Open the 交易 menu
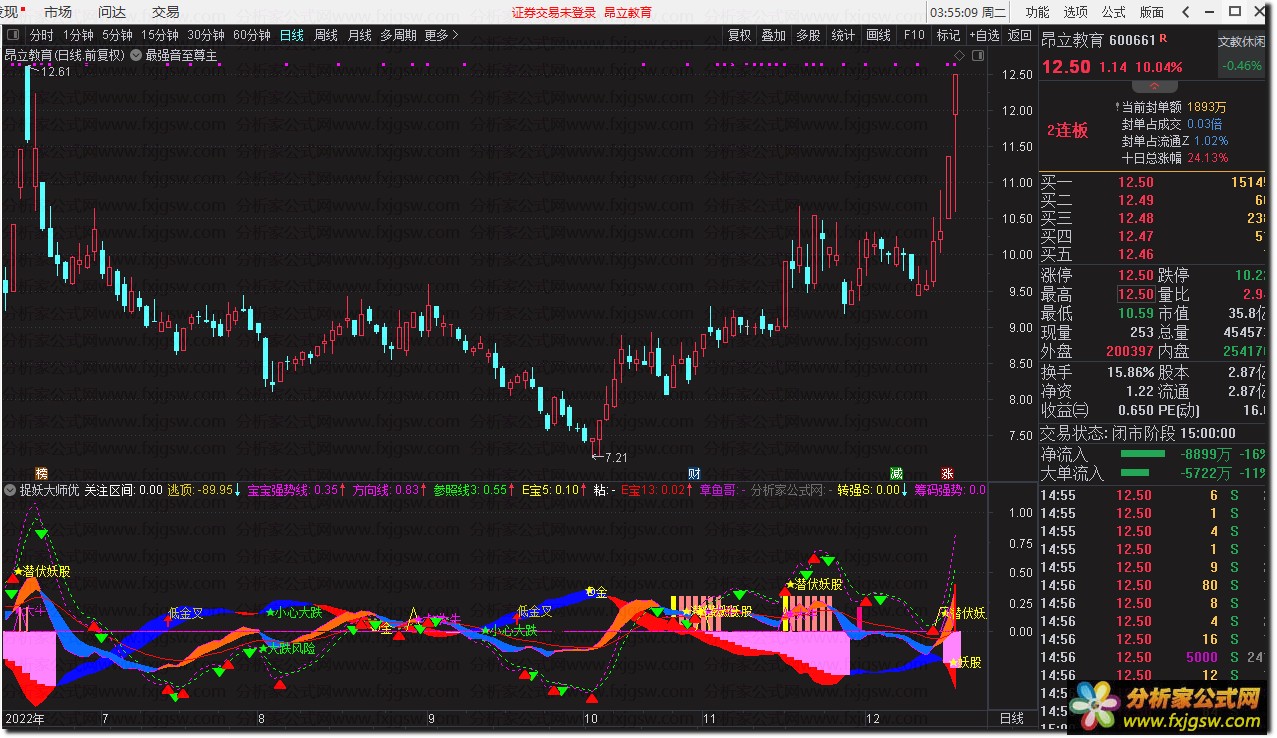1277x738 pixels. [166, 12]
